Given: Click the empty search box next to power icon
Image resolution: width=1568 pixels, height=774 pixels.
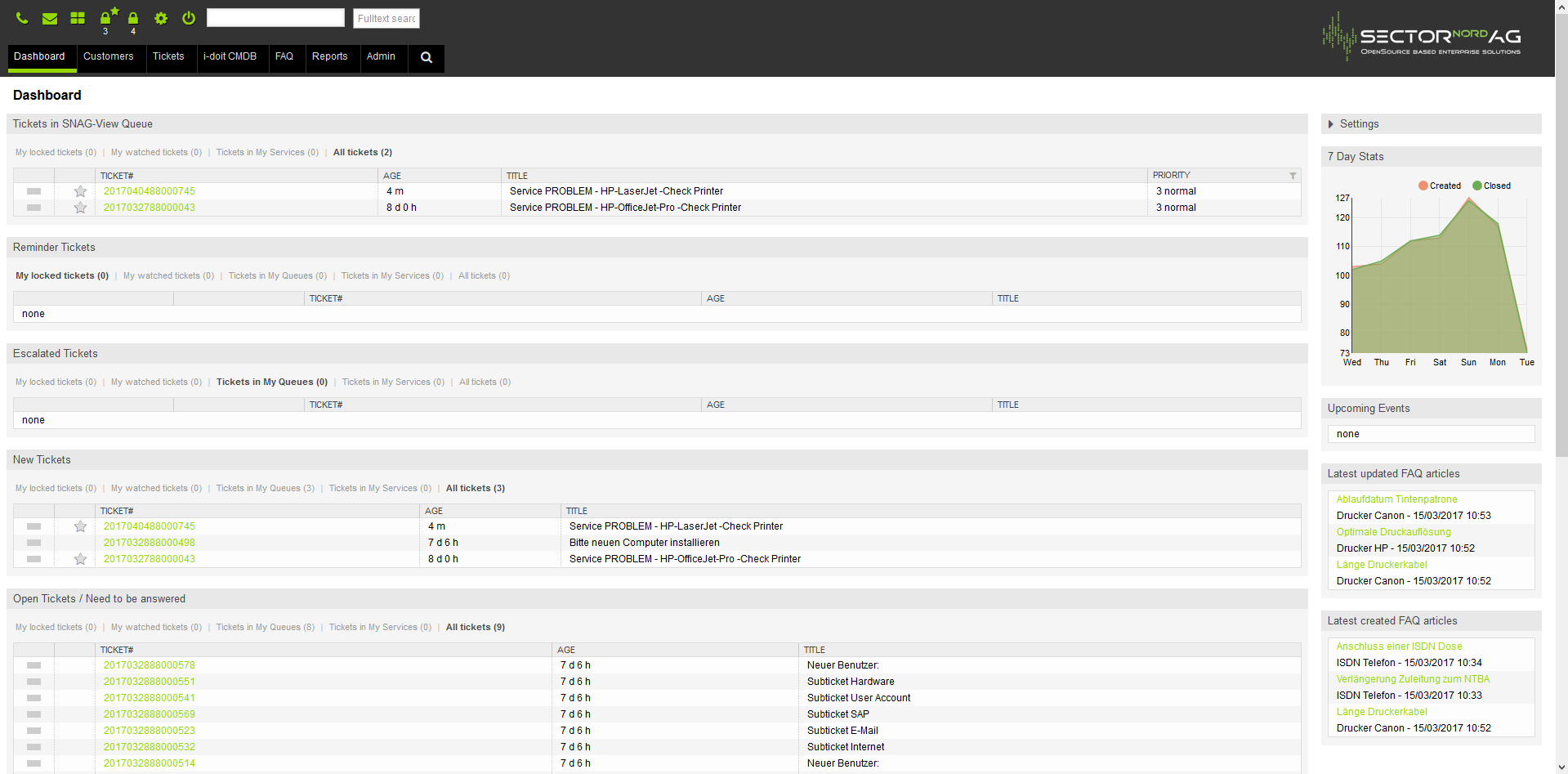Looking at the screenshot, I should (275, 18).
